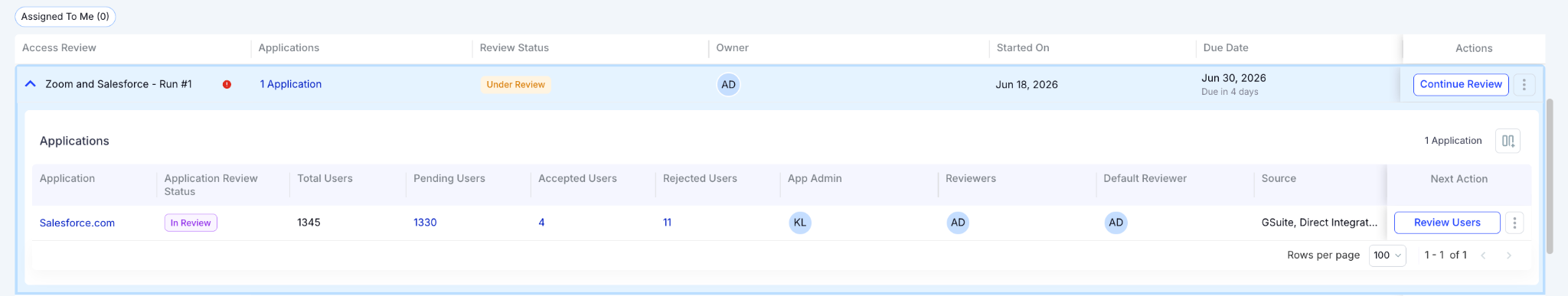Open the Salesforce.com application link

click(77, 223)
